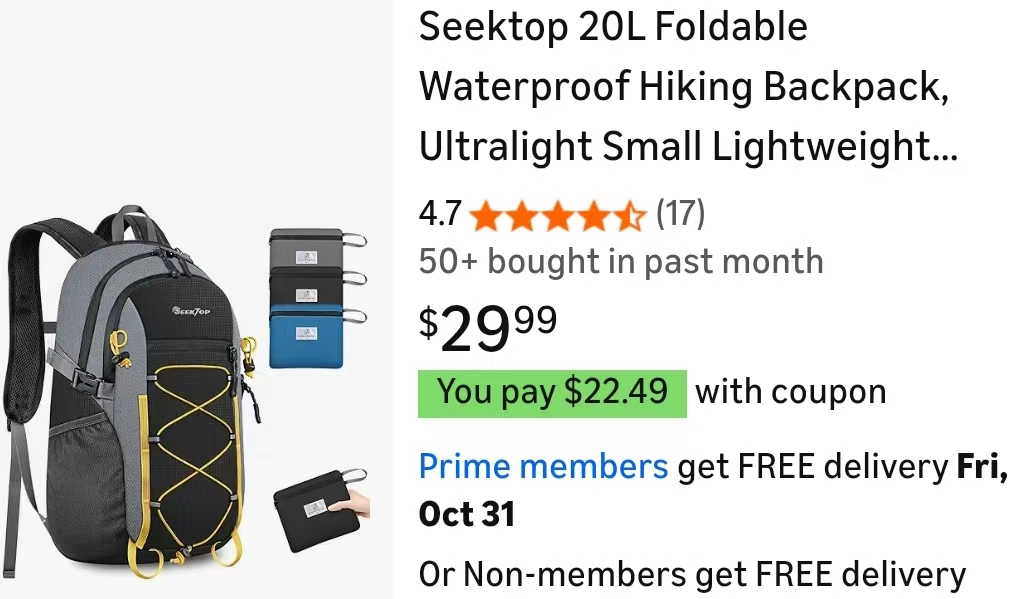Click the green You pay $22.49 badge
This screenshot has width=1029, height=599.
point(552,392)
